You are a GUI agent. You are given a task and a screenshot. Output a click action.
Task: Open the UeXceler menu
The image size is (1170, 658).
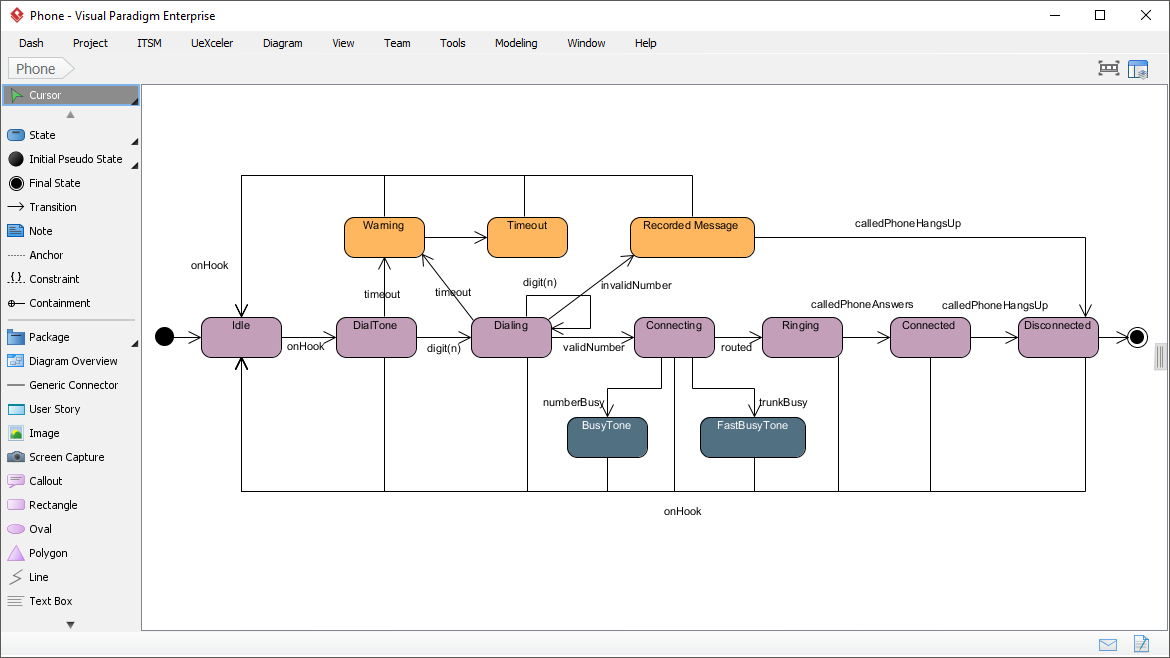click(x=211, y=43)
